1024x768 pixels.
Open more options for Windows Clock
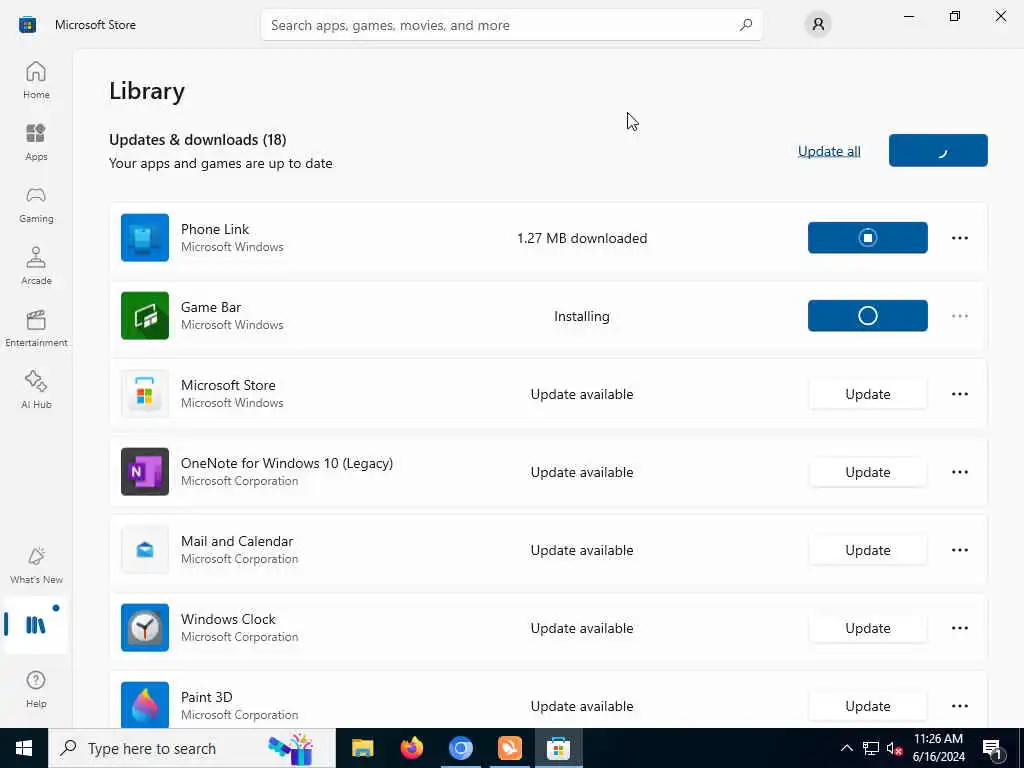pos(959,628)
